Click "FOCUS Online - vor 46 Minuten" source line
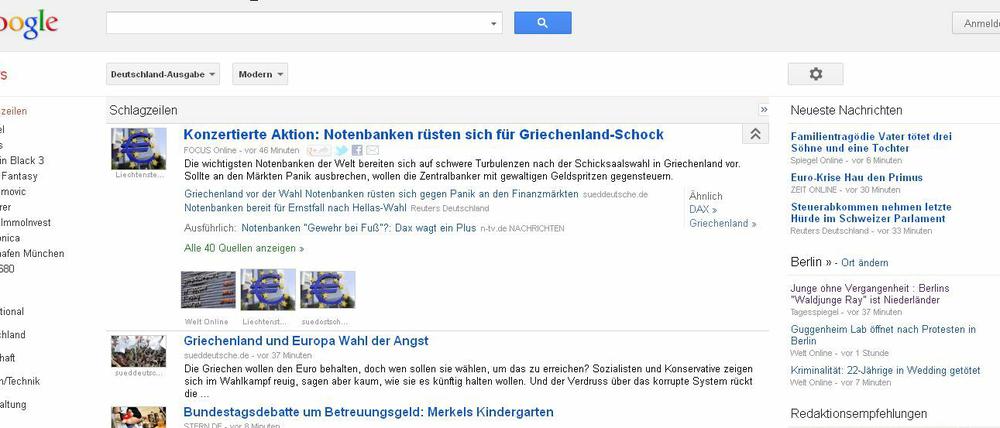The image size is (1000, 428). 241,151
